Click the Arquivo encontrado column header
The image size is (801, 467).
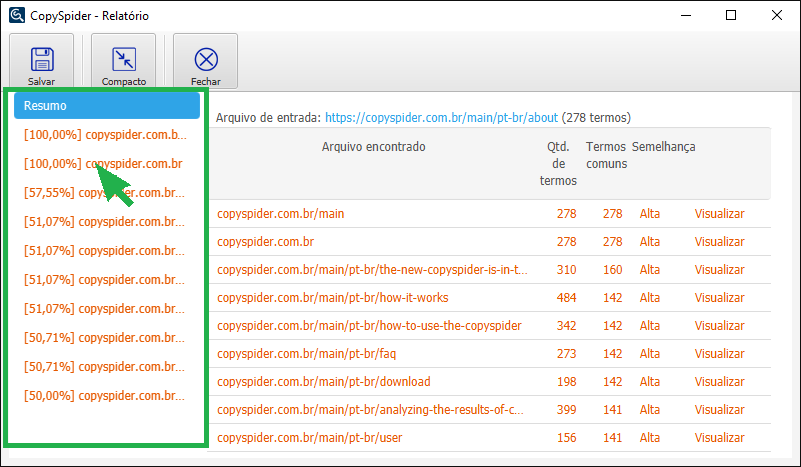coord(373,147)
